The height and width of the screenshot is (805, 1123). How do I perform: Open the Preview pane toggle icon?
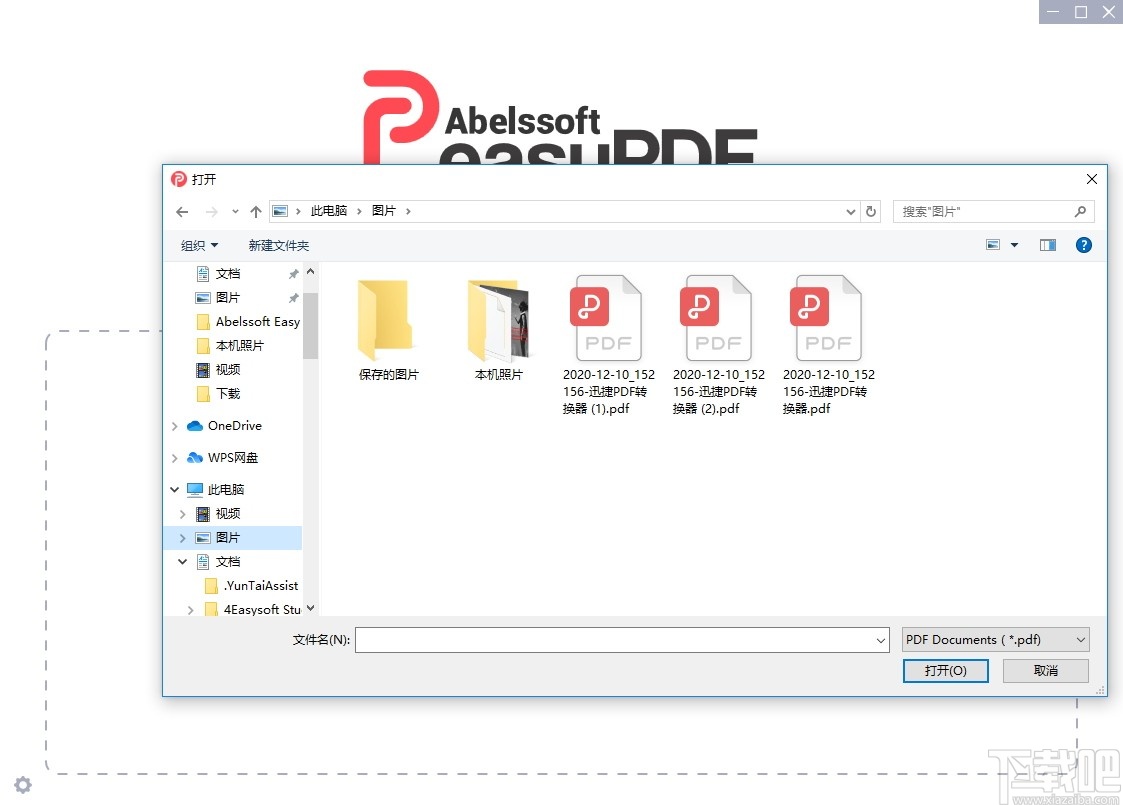[x=1047, y=244]
